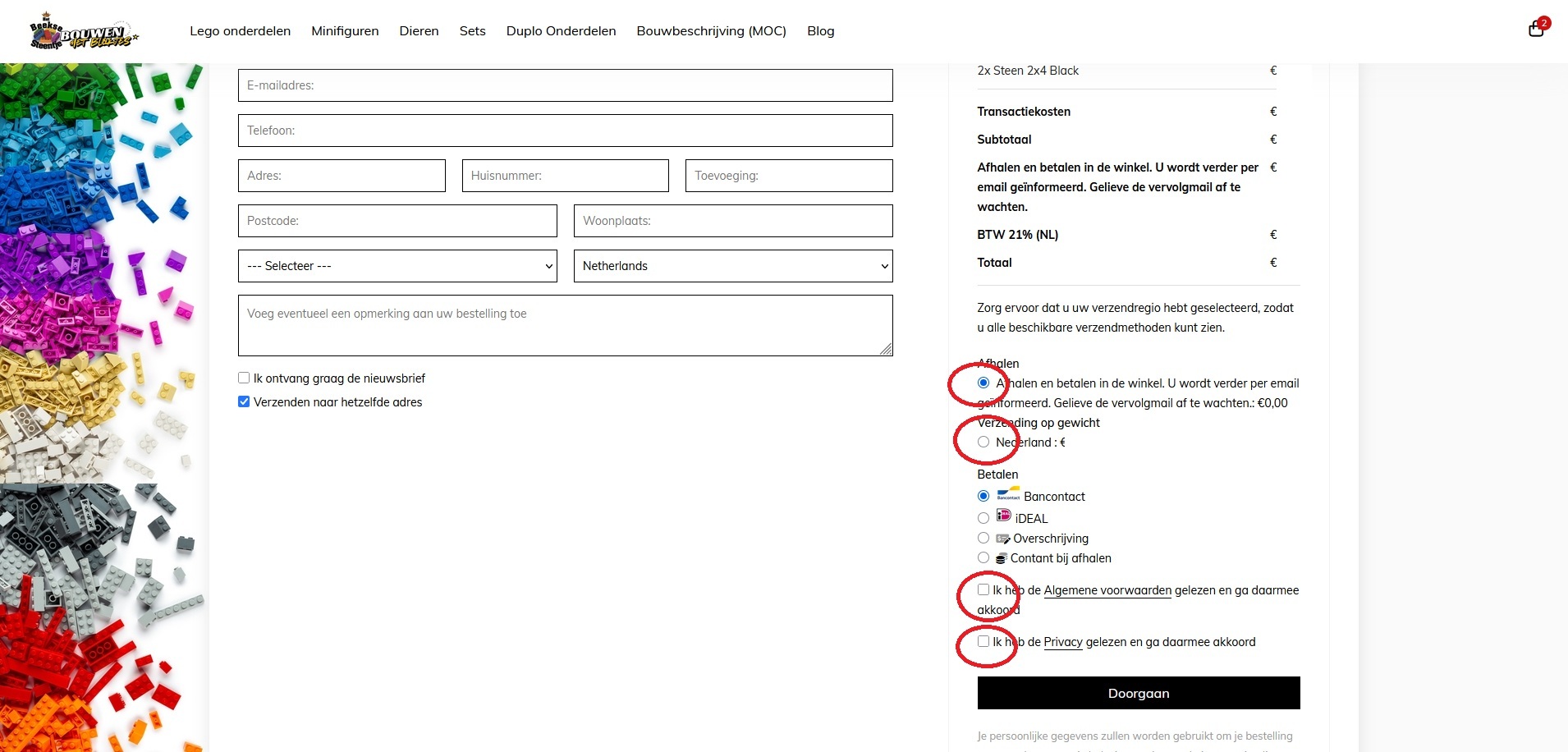Grab the remarks textarea resize handle
Viewport: 1568px width, 752px height.
(x=886, y=350)
